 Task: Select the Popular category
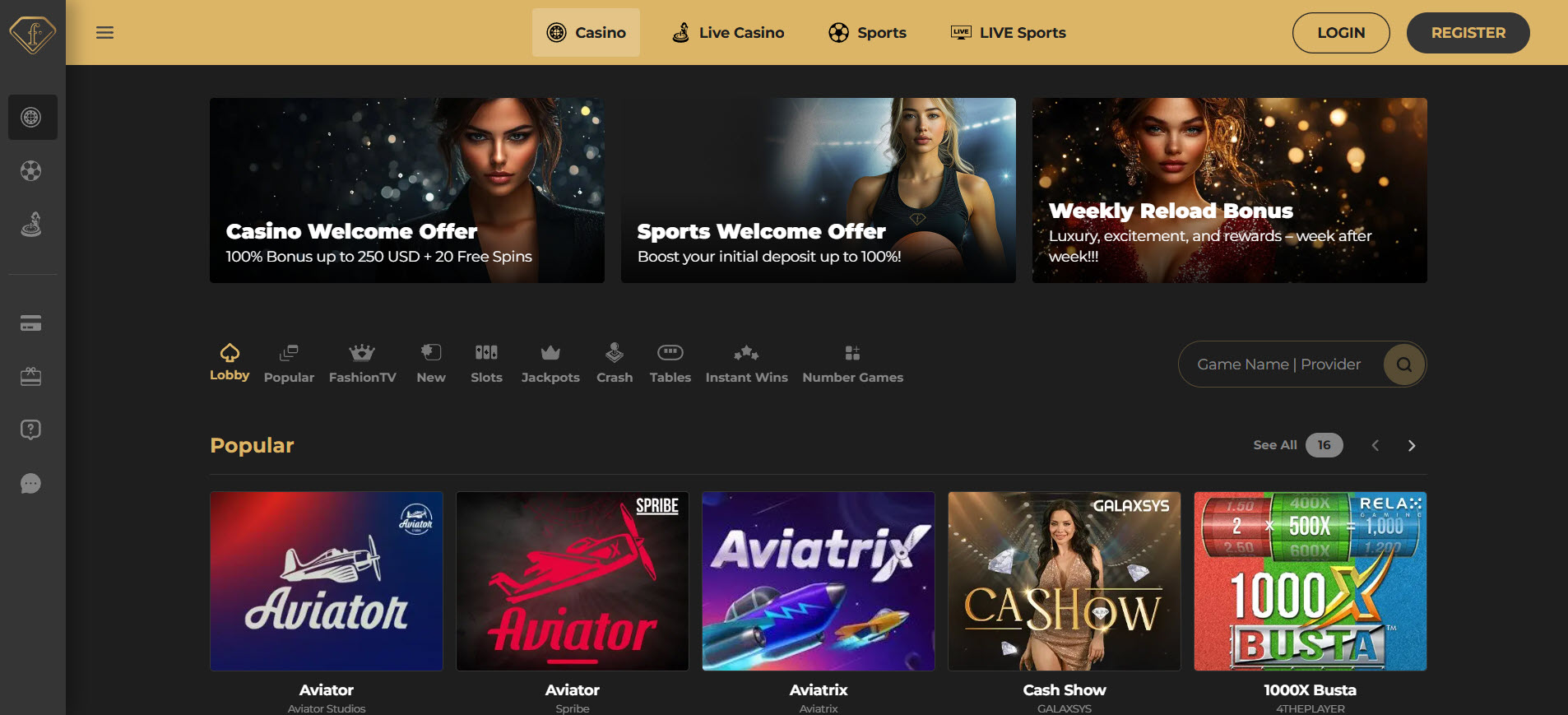pyautogui.click(x=289, y=364)
